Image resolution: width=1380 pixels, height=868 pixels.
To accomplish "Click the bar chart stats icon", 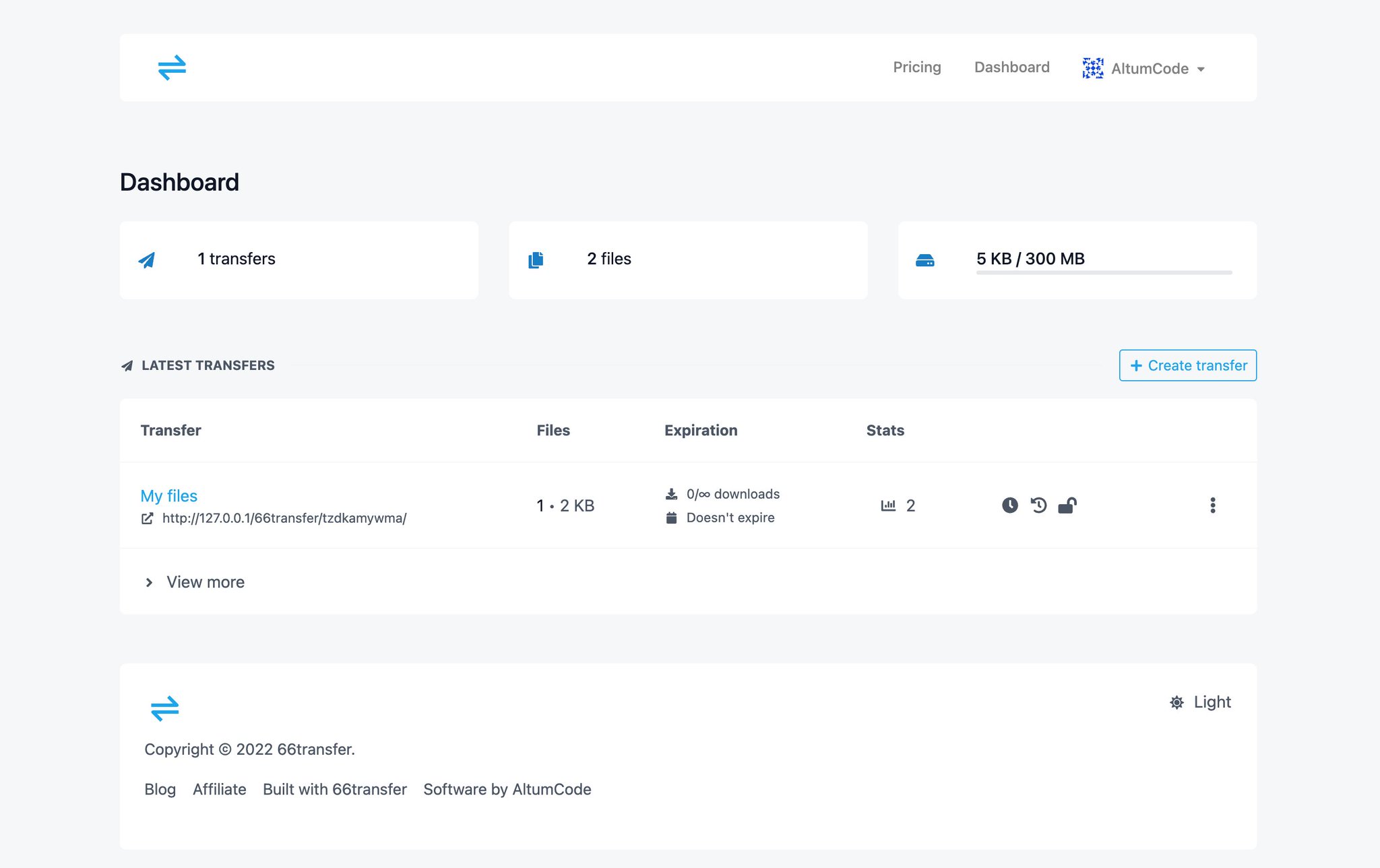I will click(x=888, y=505).
